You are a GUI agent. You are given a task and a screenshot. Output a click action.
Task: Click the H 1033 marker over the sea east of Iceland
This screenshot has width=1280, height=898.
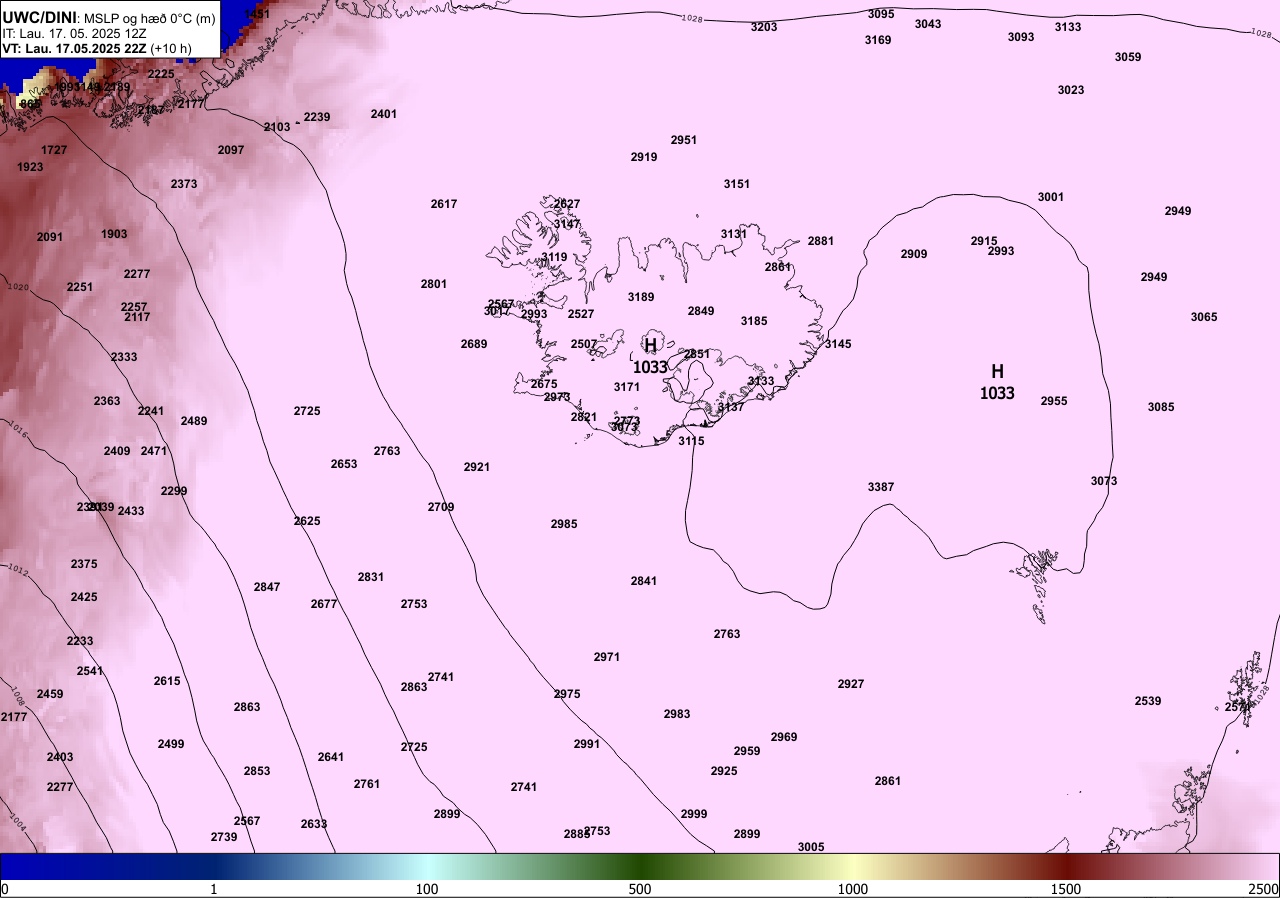(997, 382)
